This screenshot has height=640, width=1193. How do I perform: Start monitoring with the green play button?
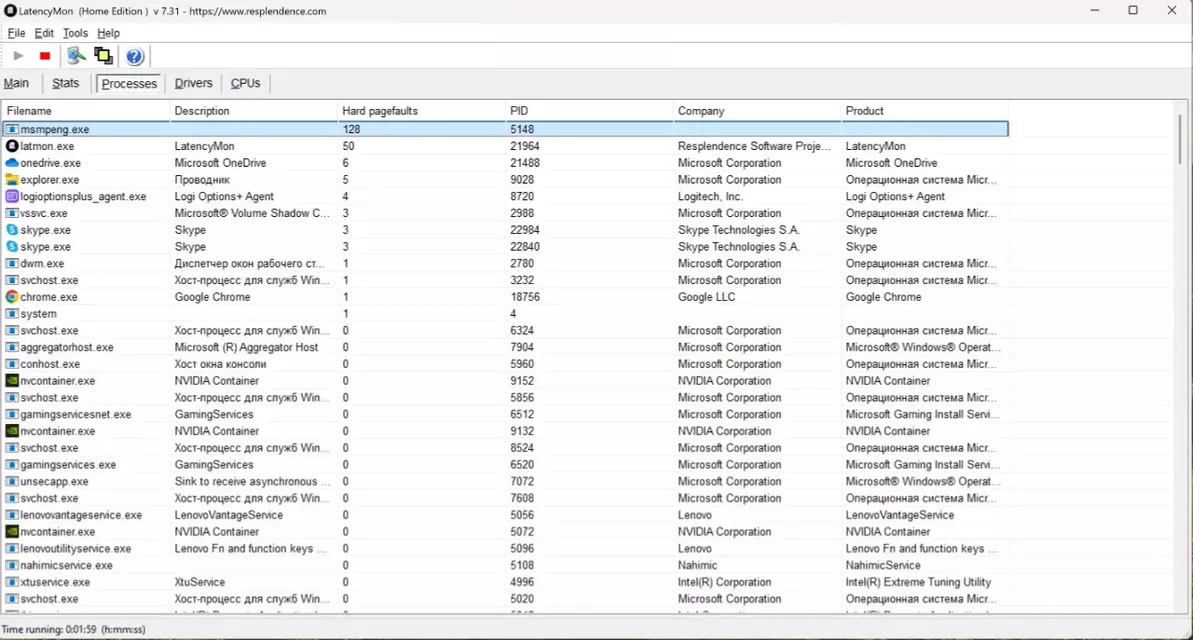coord(18,56)
